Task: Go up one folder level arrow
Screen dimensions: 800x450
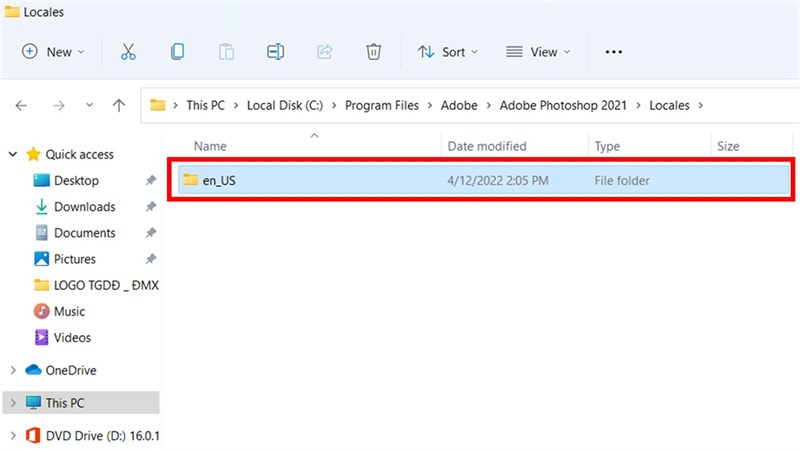Action: pos(119,106)
